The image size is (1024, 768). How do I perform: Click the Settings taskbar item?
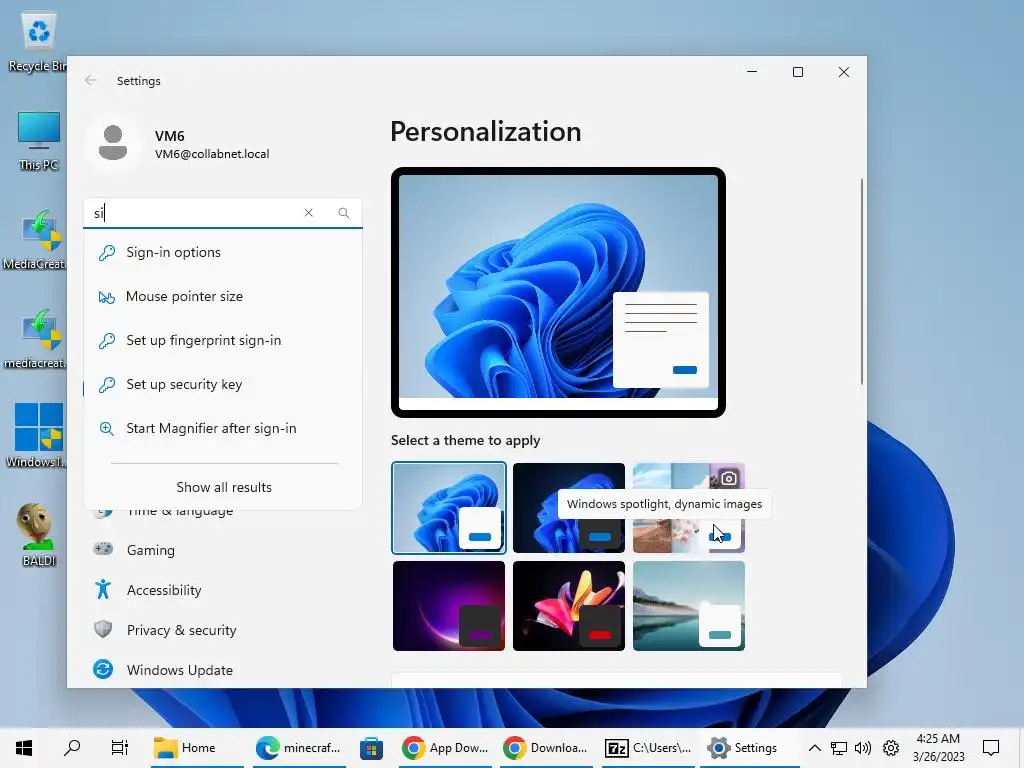[x=750, y=748]
